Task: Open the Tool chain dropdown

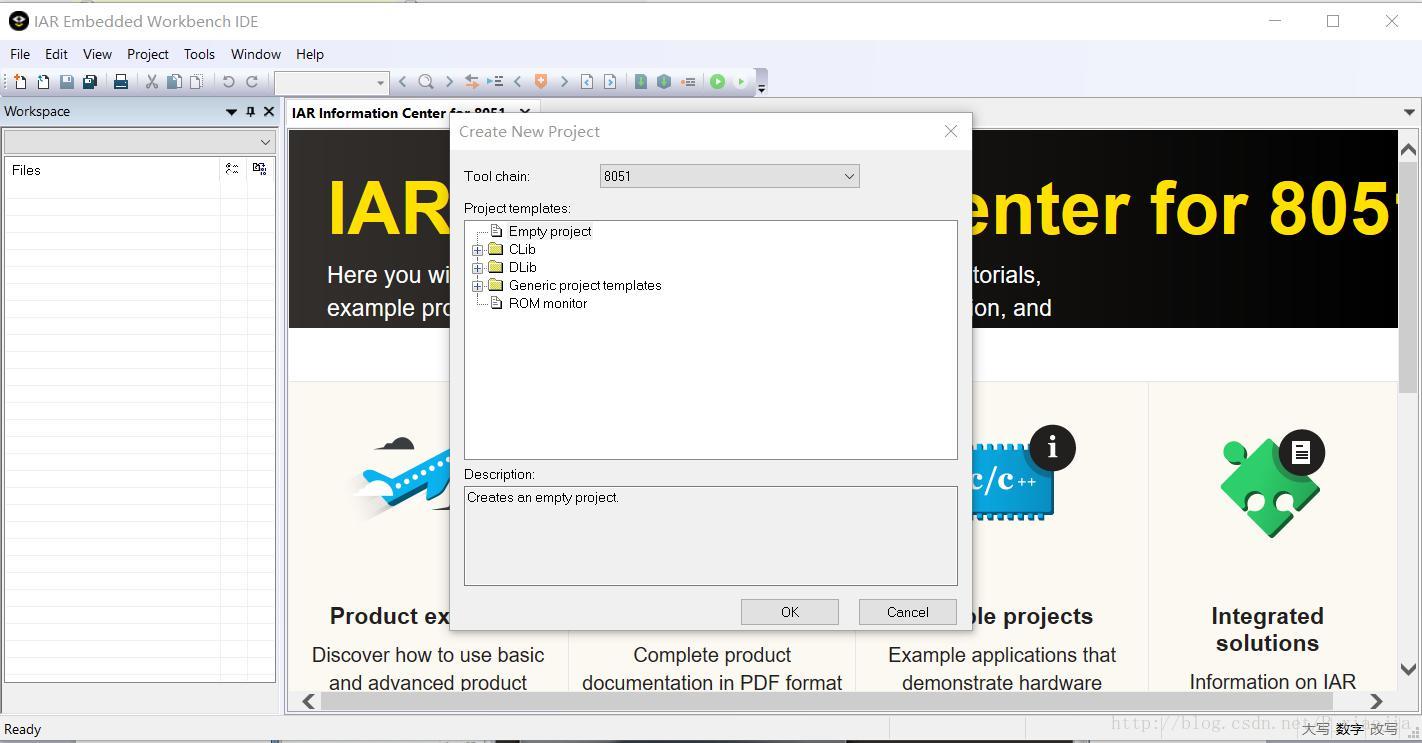Action: click(x=729, y=176)
